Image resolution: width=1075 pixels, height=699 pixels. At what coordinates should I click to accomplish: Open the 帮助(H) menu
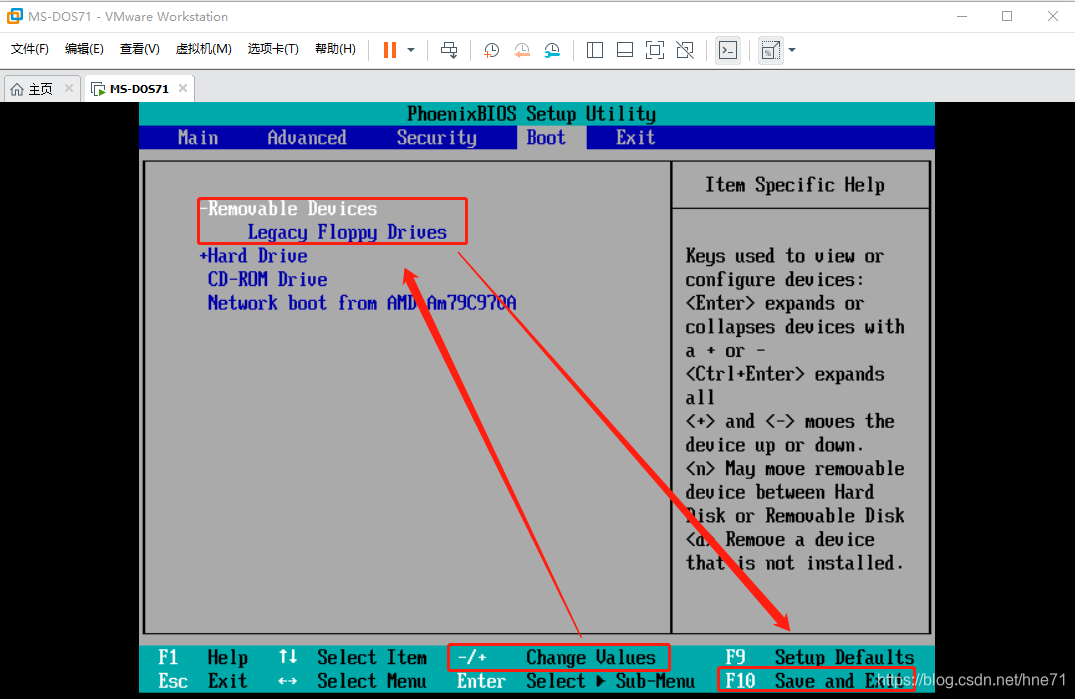pos(335,49)
